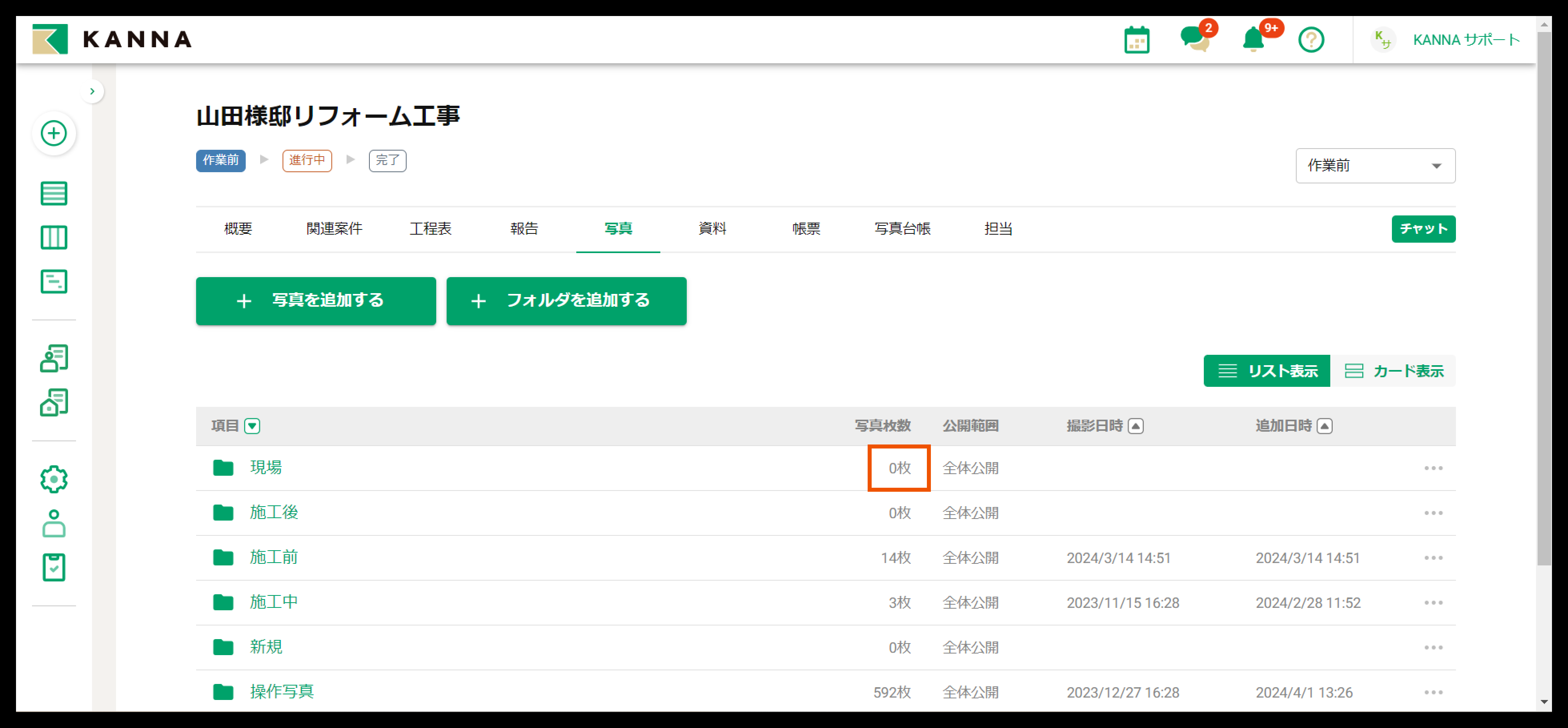Click the plus circle create button in sidebar
Screen dimensions: 1568x728
(54, 133)
